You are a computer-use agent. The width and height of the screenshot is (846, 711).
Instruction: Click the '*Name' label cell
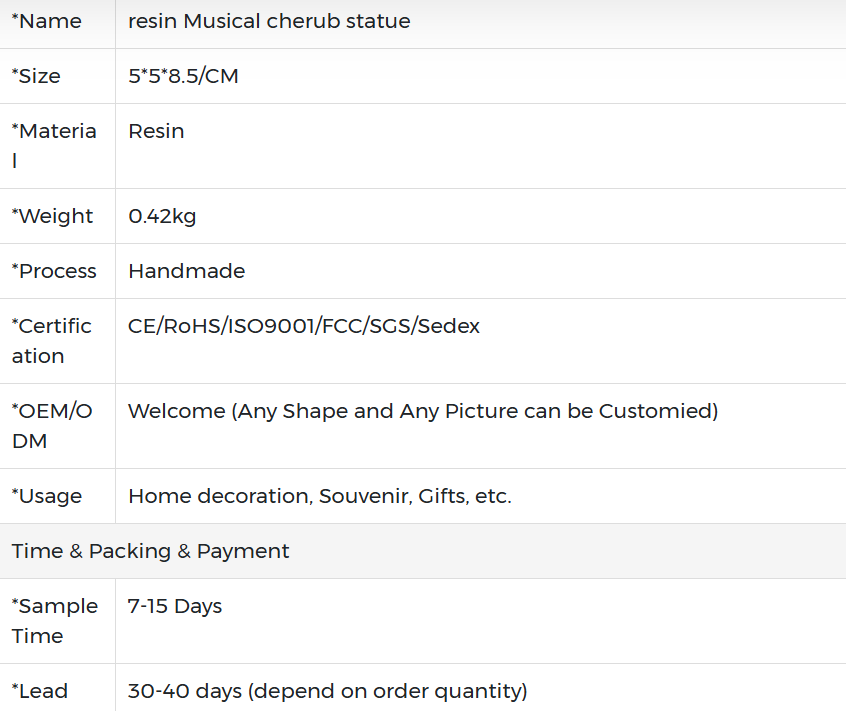46,21
